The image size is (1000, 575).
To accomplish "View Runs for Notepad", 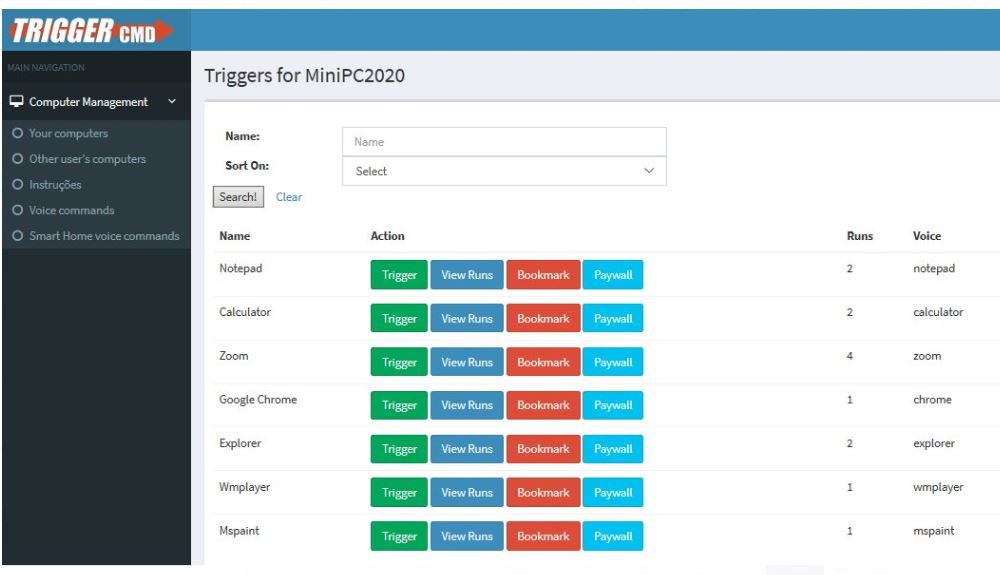I will point(467,275).
